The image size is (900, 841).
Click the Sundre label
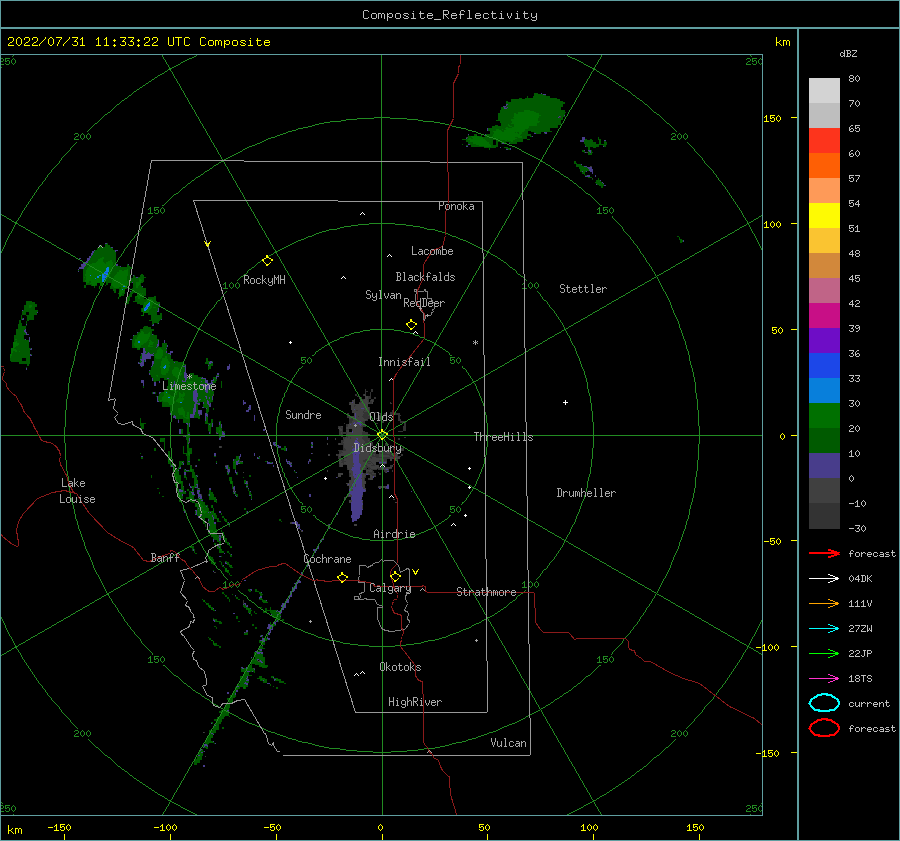(x=303, y=414)
